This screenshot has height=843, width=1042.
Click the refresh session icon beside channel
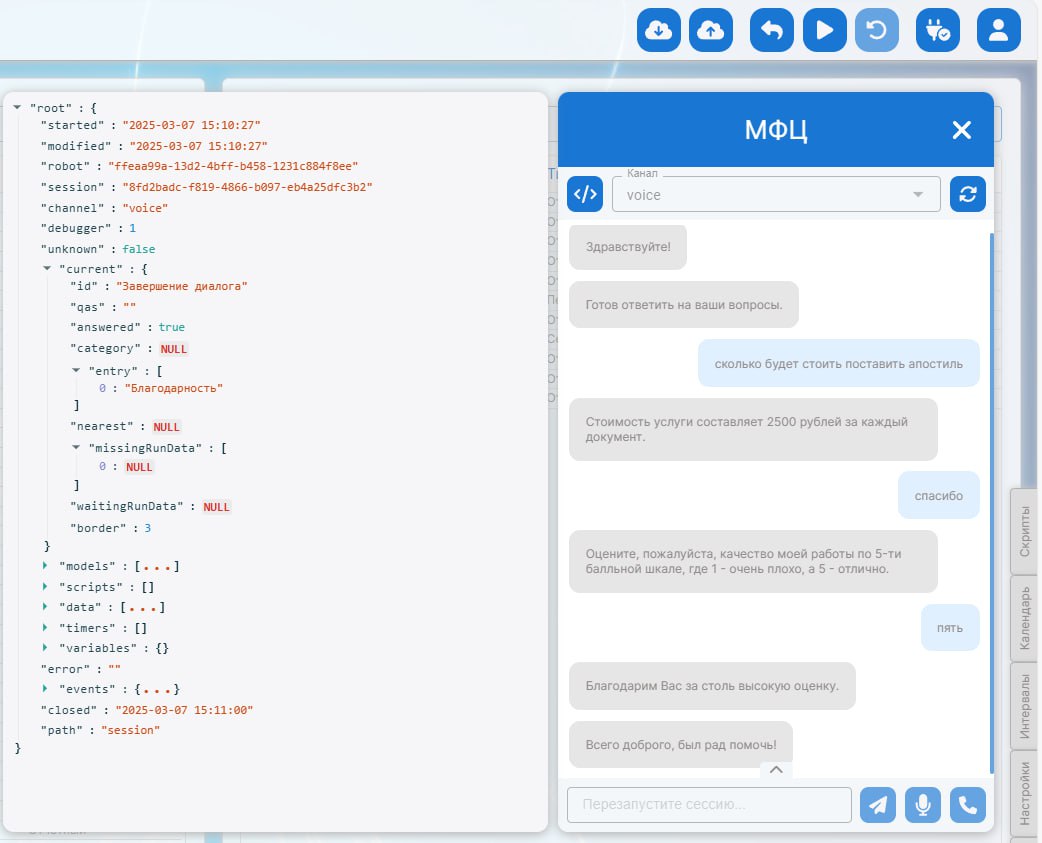[x=967, y=194]
